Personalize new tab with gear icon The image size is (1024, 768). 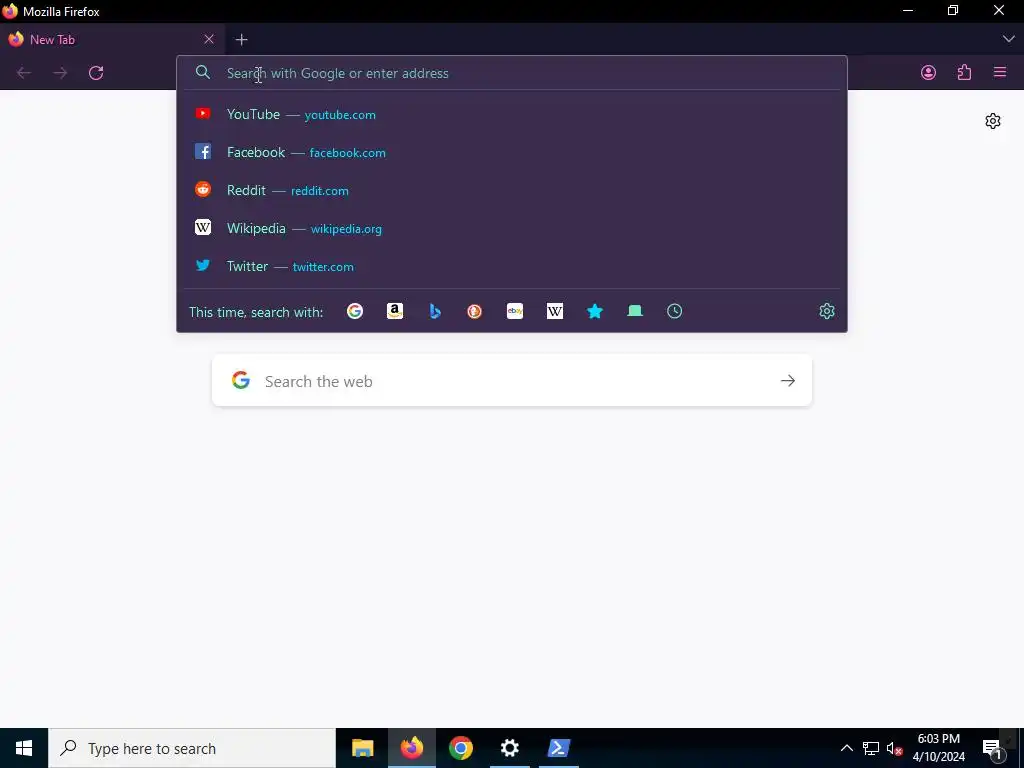pyautogui.click(x=993, y=121)
